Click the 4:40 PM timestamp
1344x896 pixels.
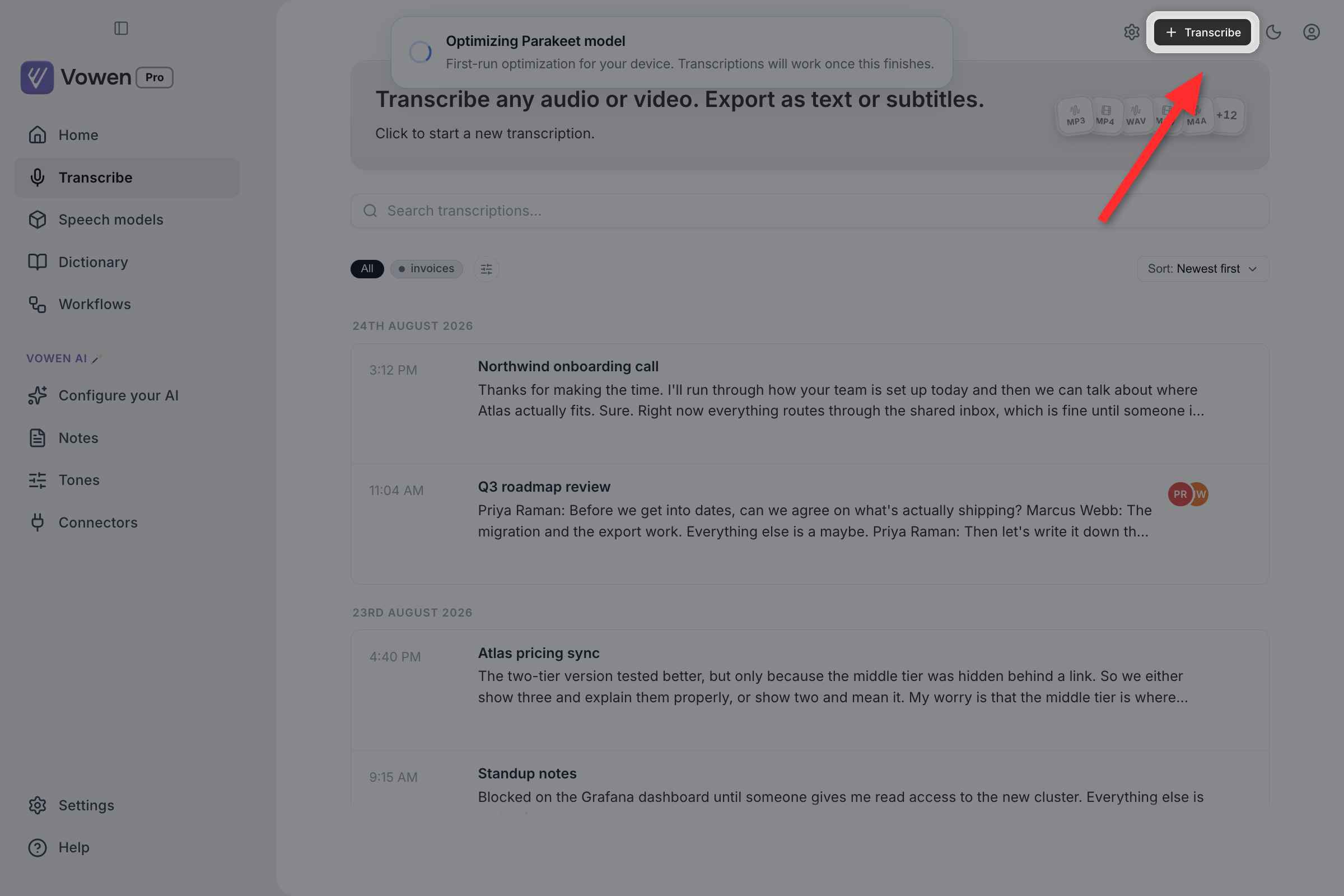395,657
